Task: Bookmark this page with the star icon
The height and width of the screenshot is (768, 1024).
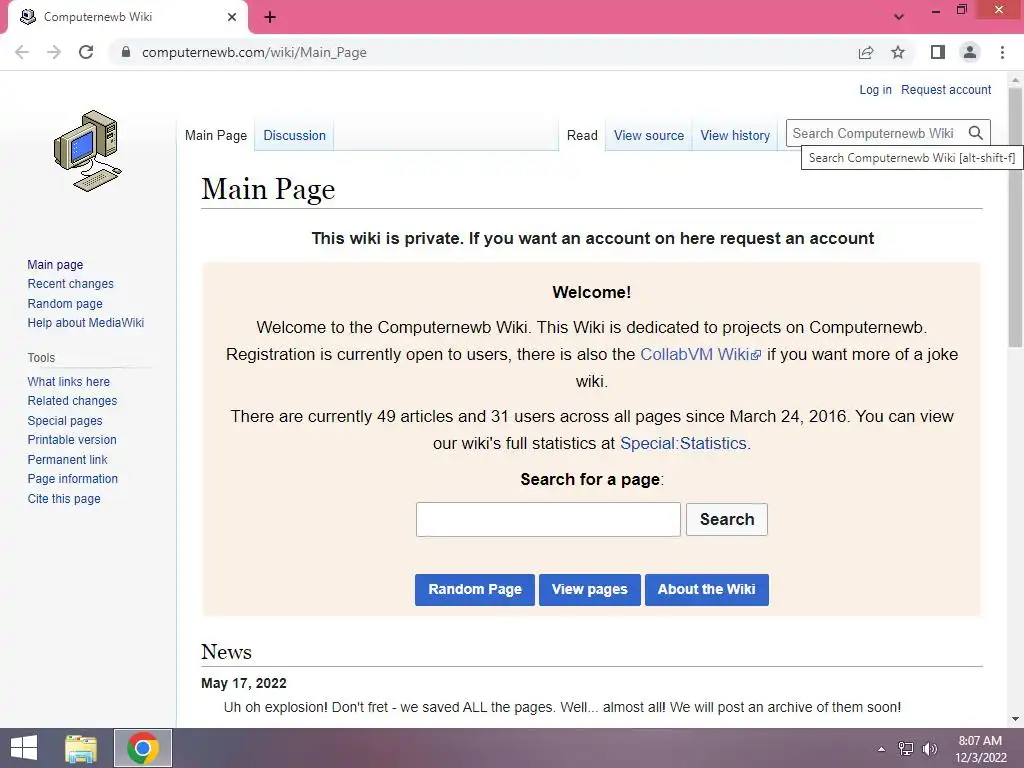Action: pyautogui.click(x=898, y=52)
